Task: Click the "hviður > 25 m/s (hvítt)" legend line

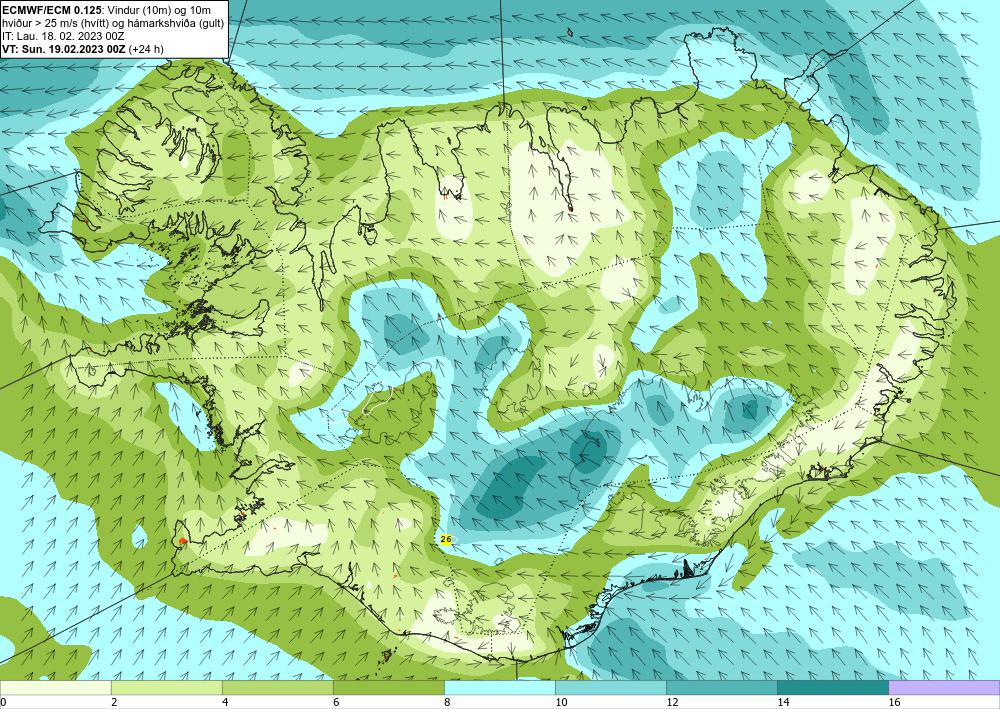Action: point(112,23)
